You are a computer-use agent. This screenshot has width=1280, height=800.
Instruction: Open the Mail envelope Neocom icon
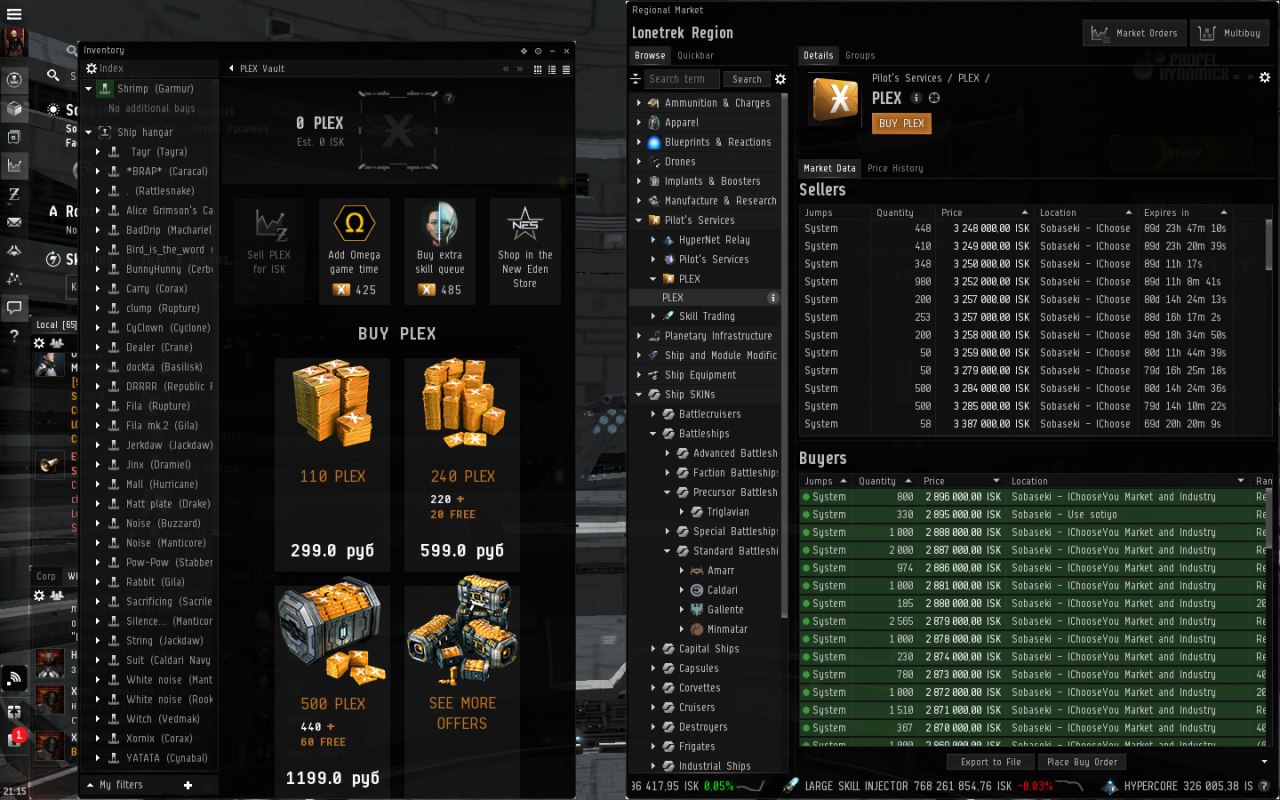click(14, 222)
